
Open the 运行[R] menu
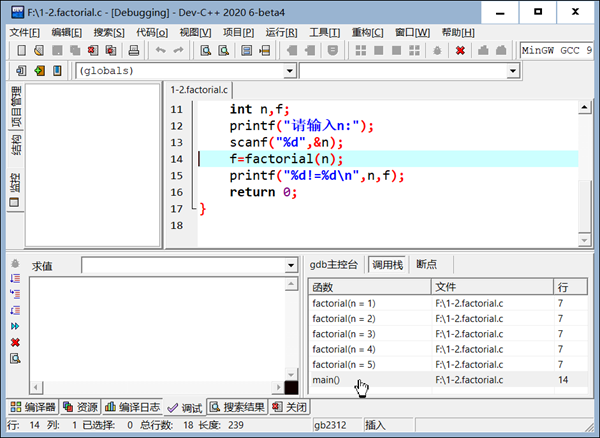[282, 32]
